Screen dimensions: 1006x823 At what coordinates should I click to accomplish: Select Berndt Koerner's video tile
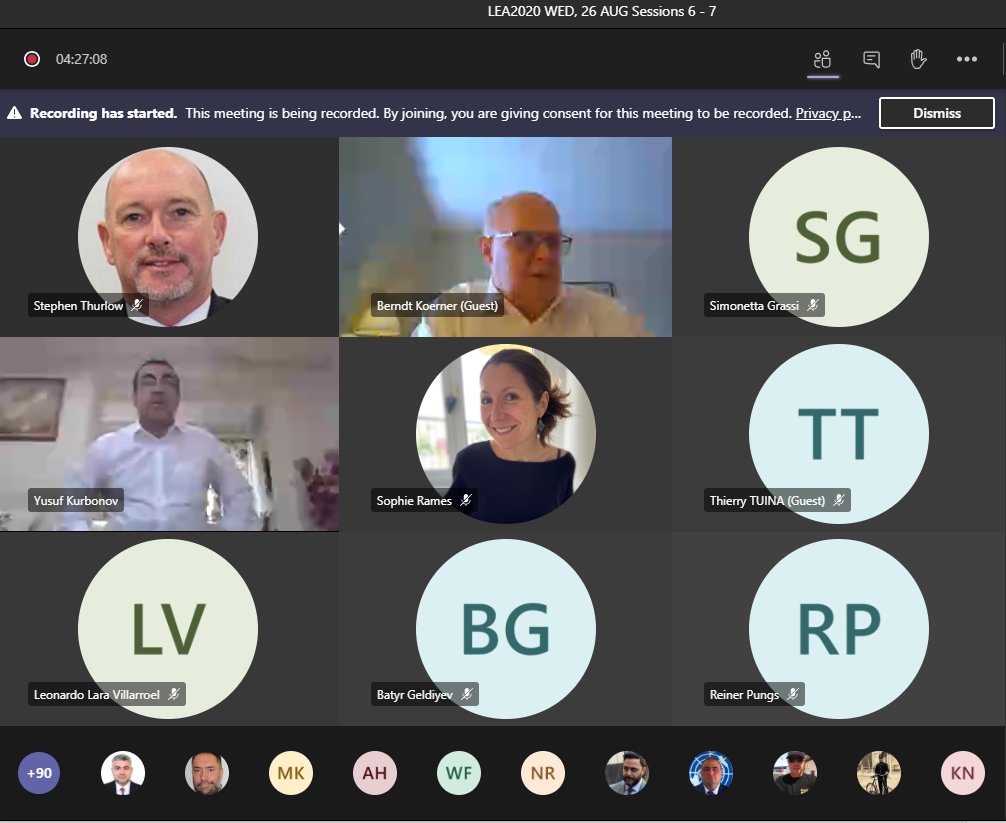coord(506,237)
